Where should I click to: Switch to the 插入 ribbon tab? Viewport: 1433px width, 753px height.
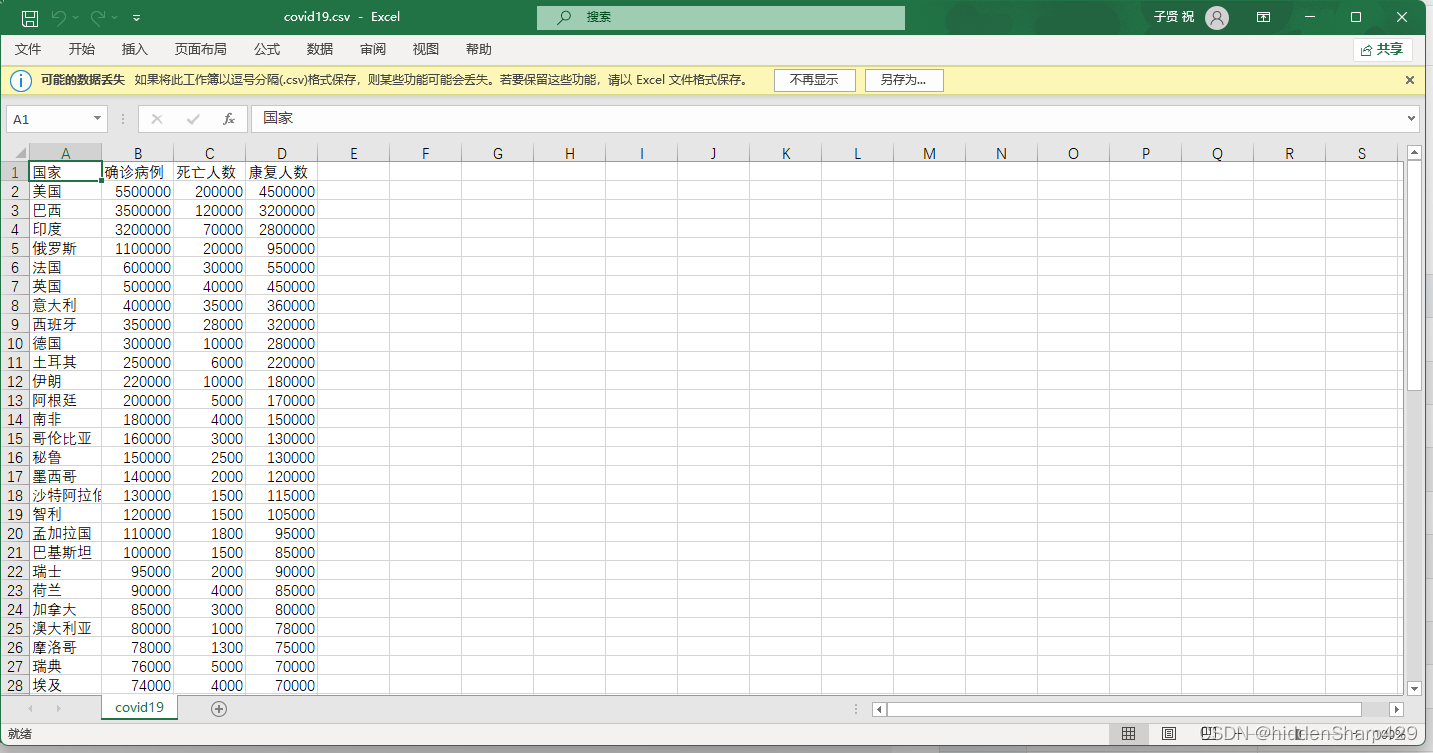point(134,49)
